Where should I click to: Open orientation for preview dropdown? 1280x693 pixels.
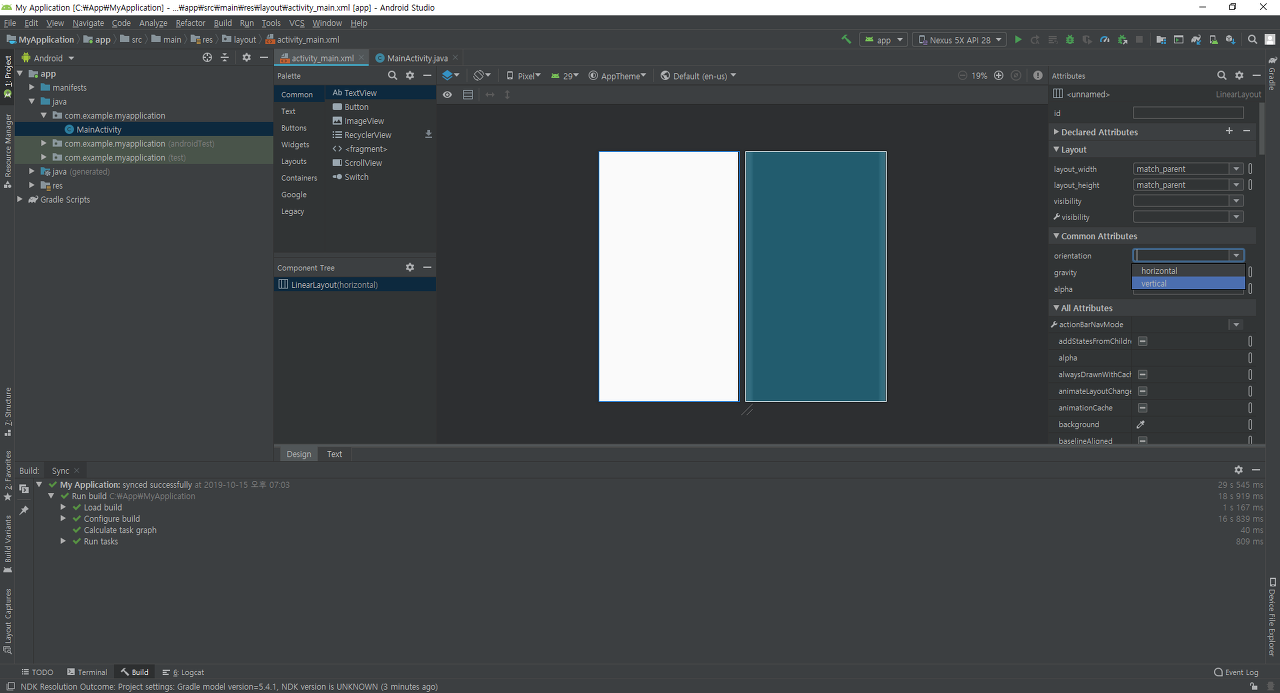(483, 76)
